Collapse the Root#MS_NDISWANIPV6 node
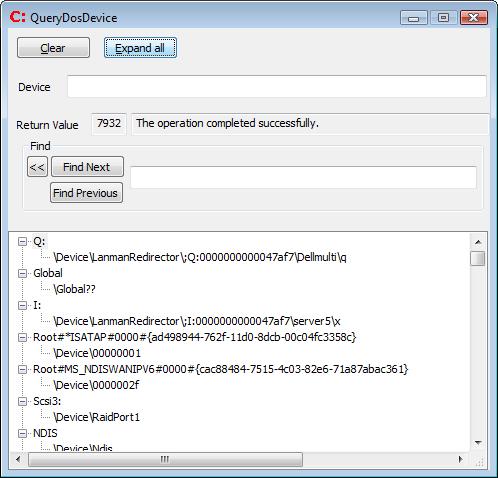The image size is (498, 478). [22, 369]
